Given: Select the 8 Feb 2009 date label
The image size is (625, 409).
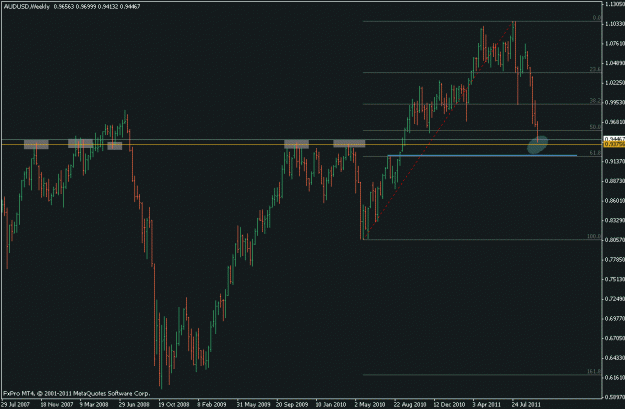Looking at the screenshot, I should pos(212,404).
